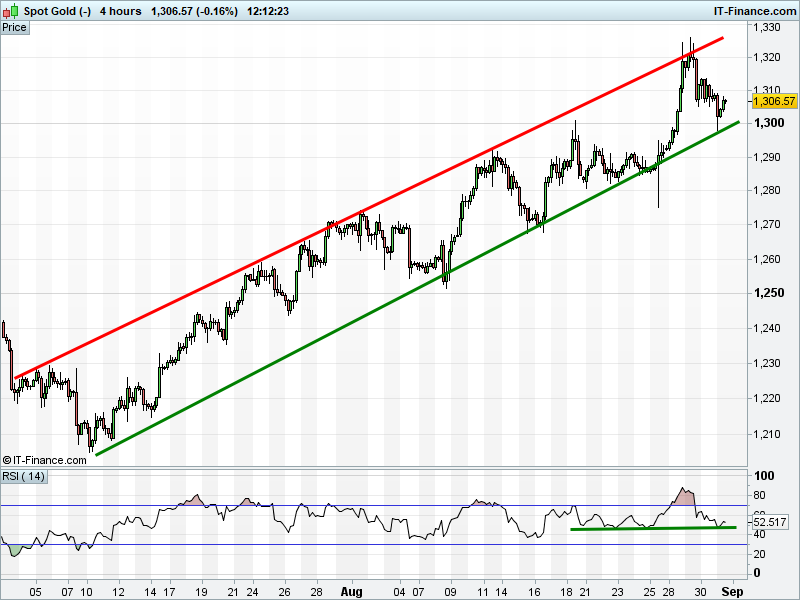
Task: Select the green lower channel trendline
Action: point(417,288)
